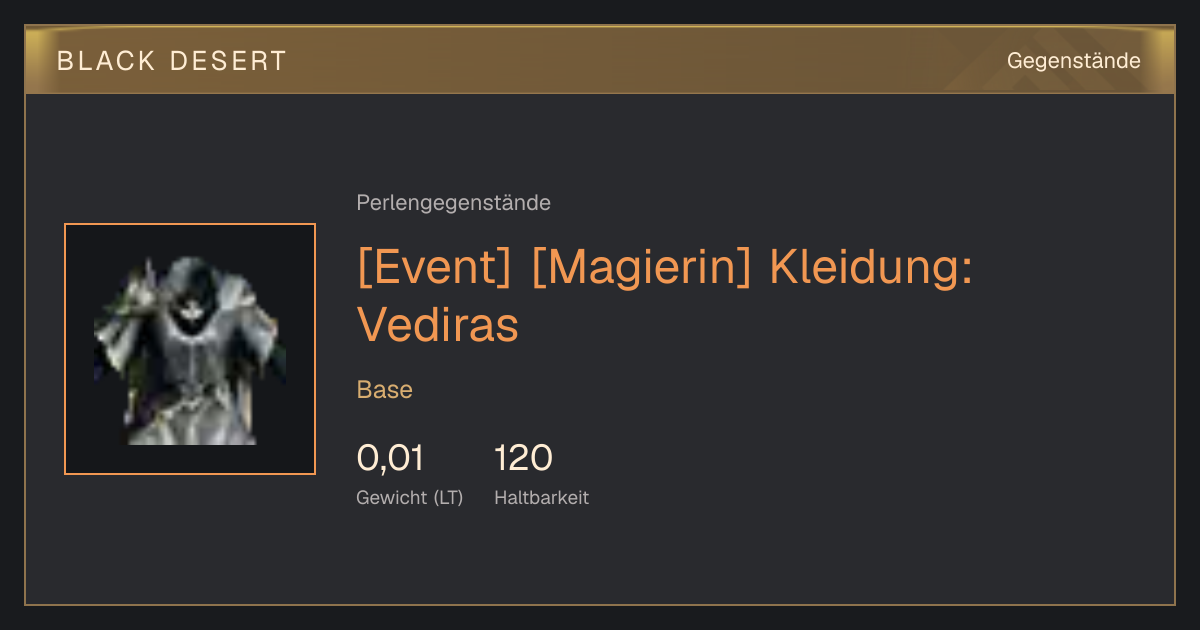Click the 120 durability value

tap(523, 458)
